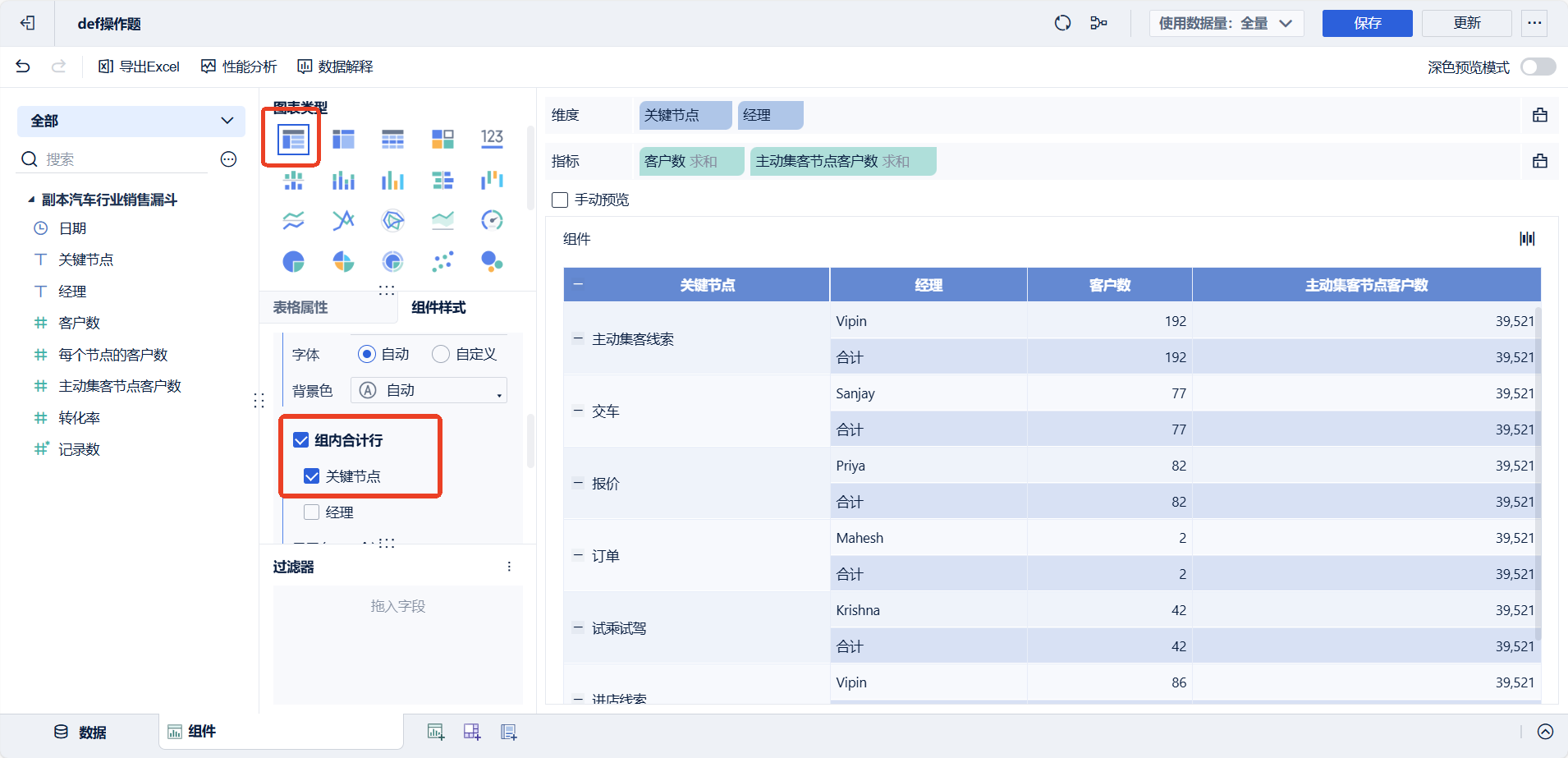This screenshot has width=1568, height=758.
Task: Uncheck 关键节点 under 组内合计行
Action: (312, 476)
